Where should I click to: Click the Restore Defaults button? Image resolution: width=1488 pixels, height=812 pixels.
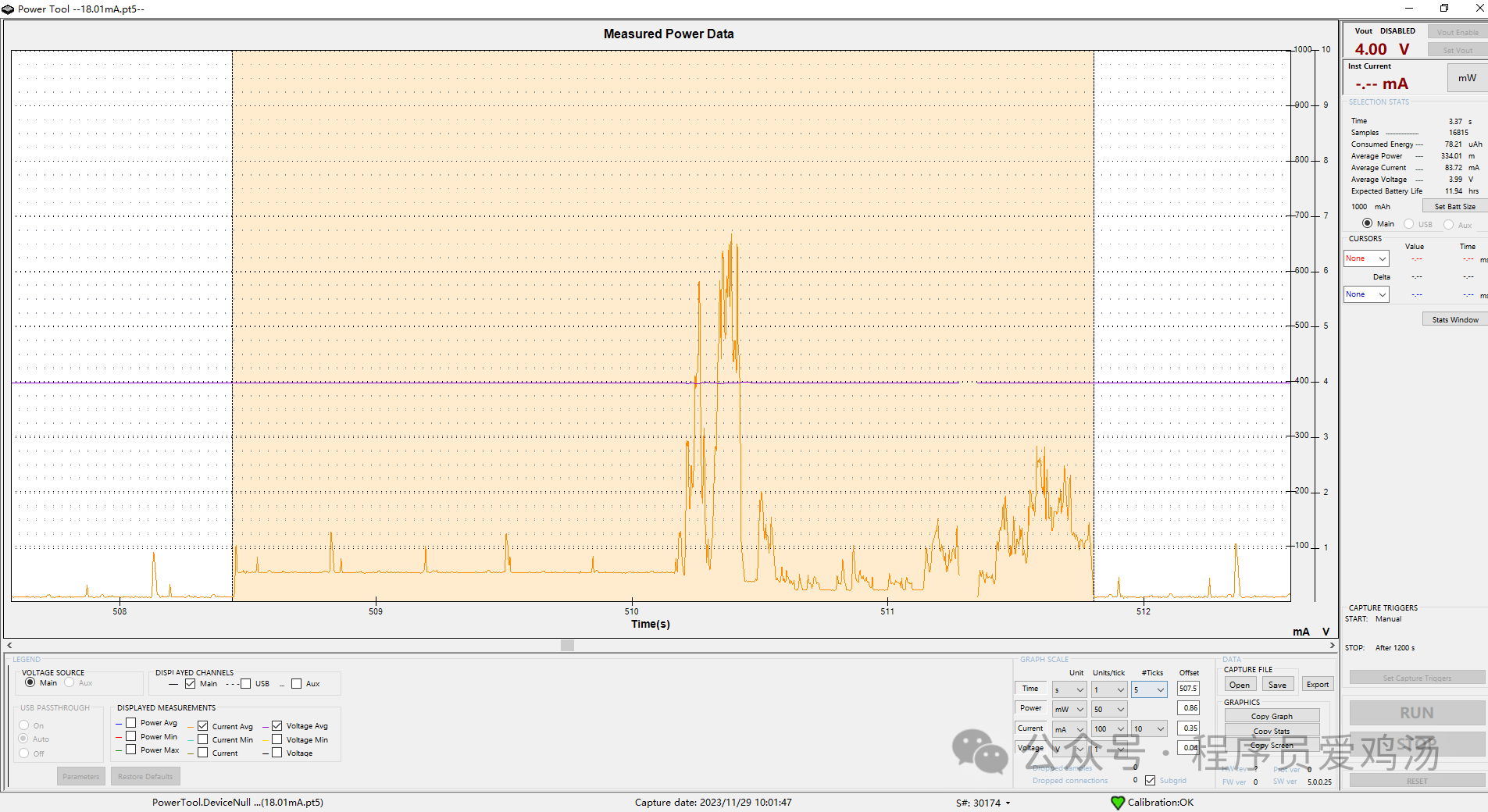click(x=145, y=777)
